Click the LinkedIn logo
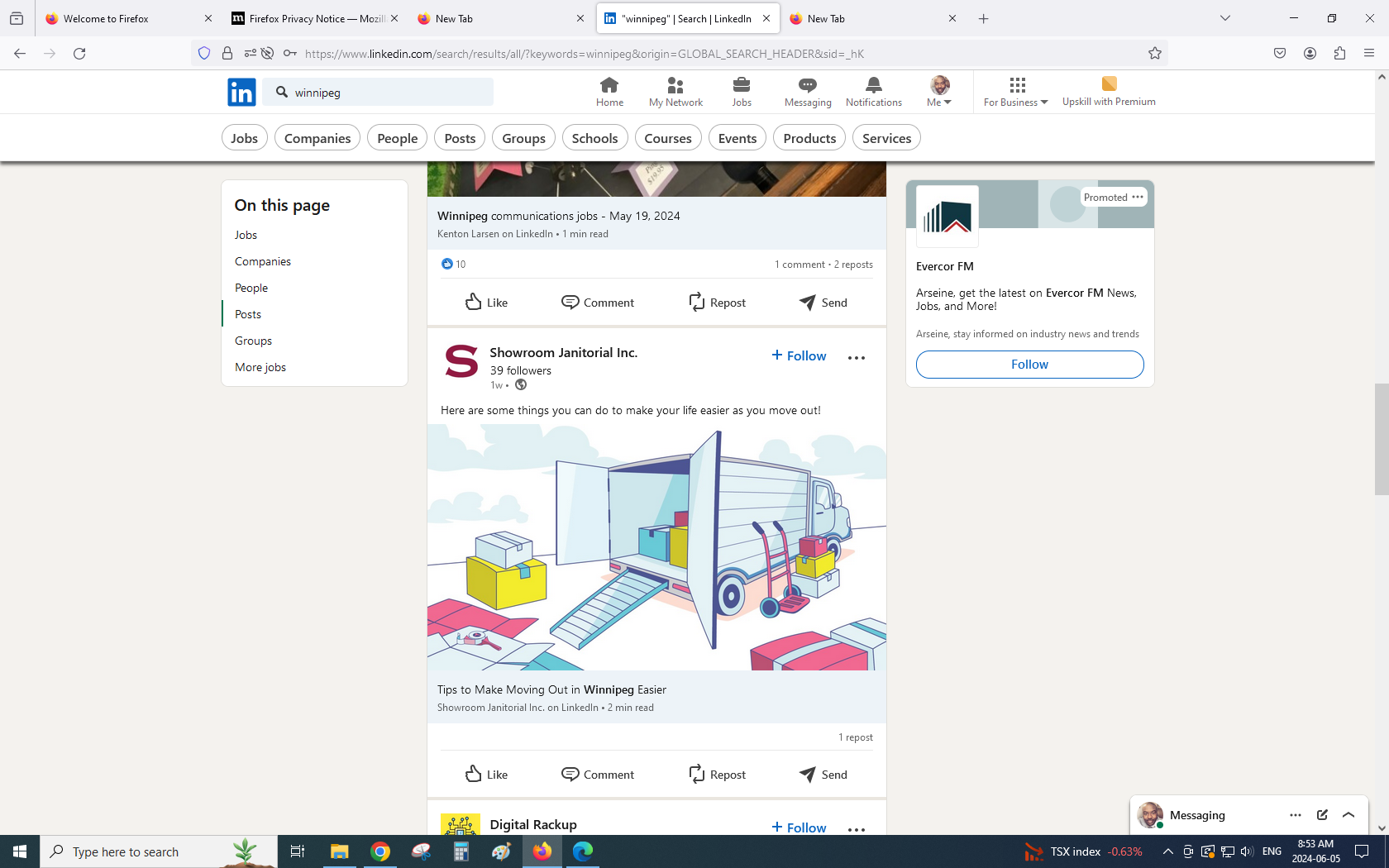The image size is (1389, 868). (241, 92)
